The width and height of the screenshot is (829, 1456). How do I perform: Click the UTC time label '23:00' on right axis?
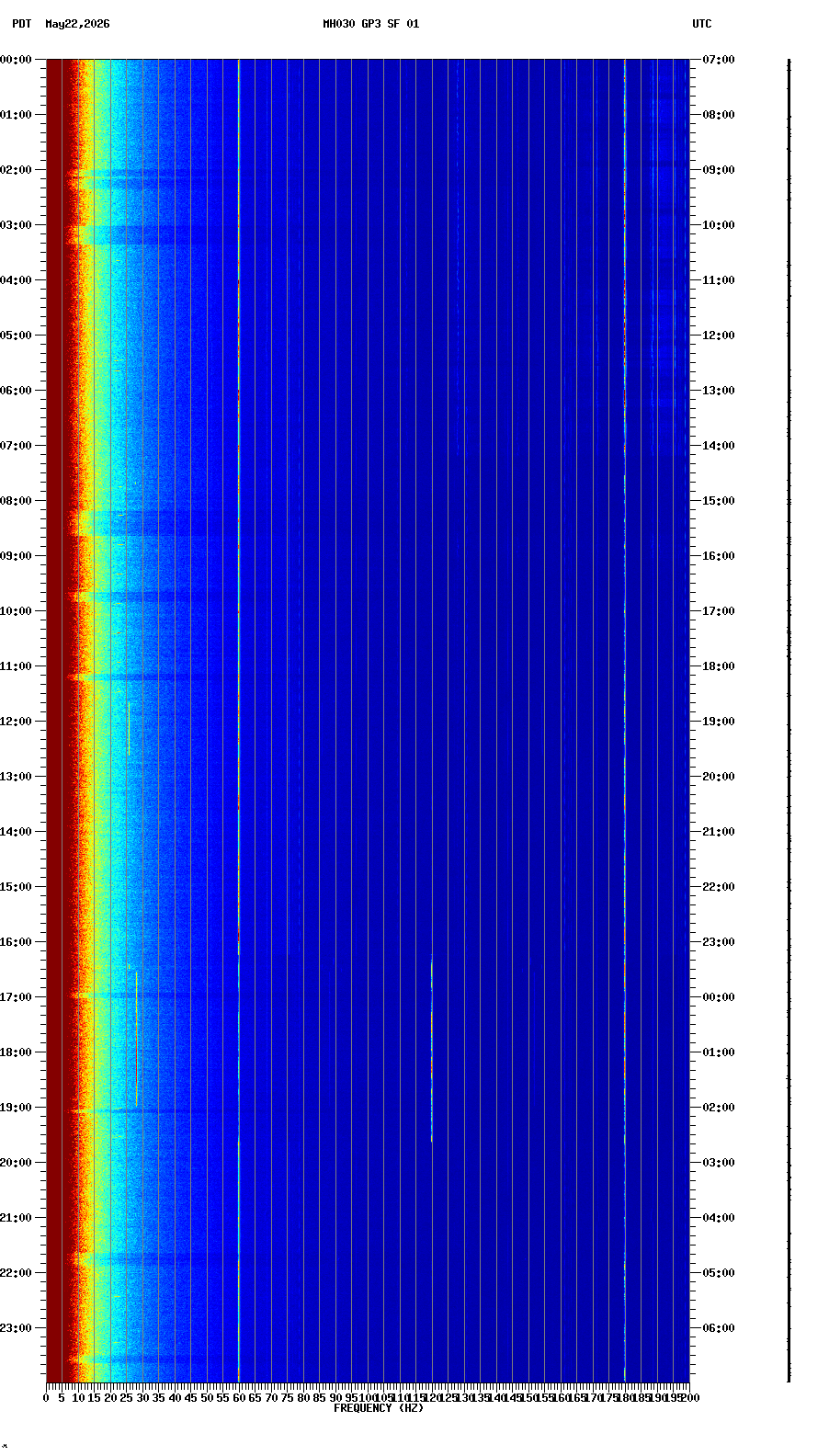[x=718, y=942]
